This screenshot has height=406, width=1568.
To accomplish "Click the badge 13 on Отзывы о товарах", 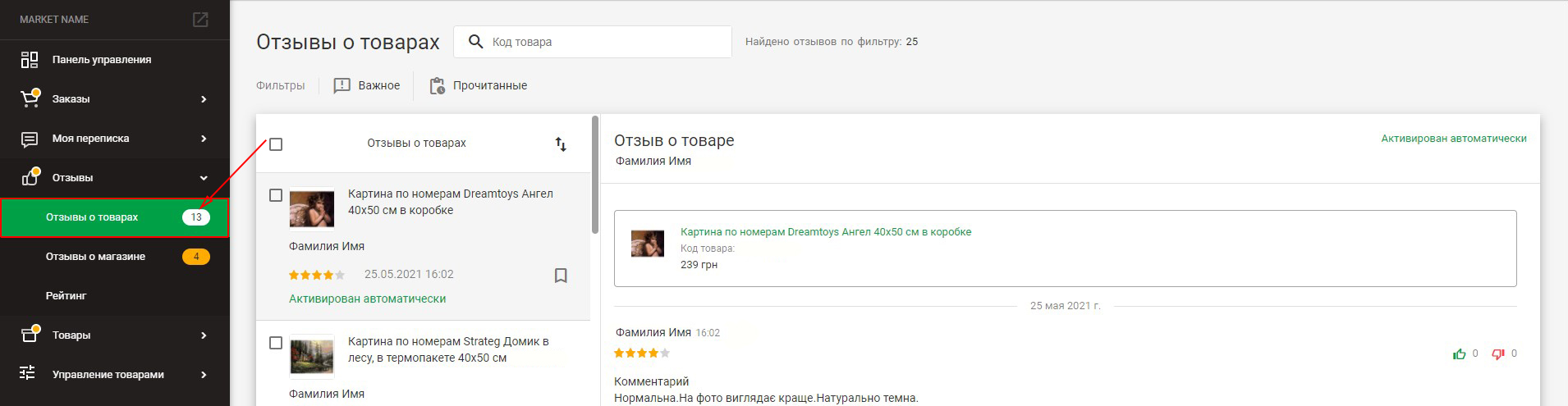I will 196,217.
